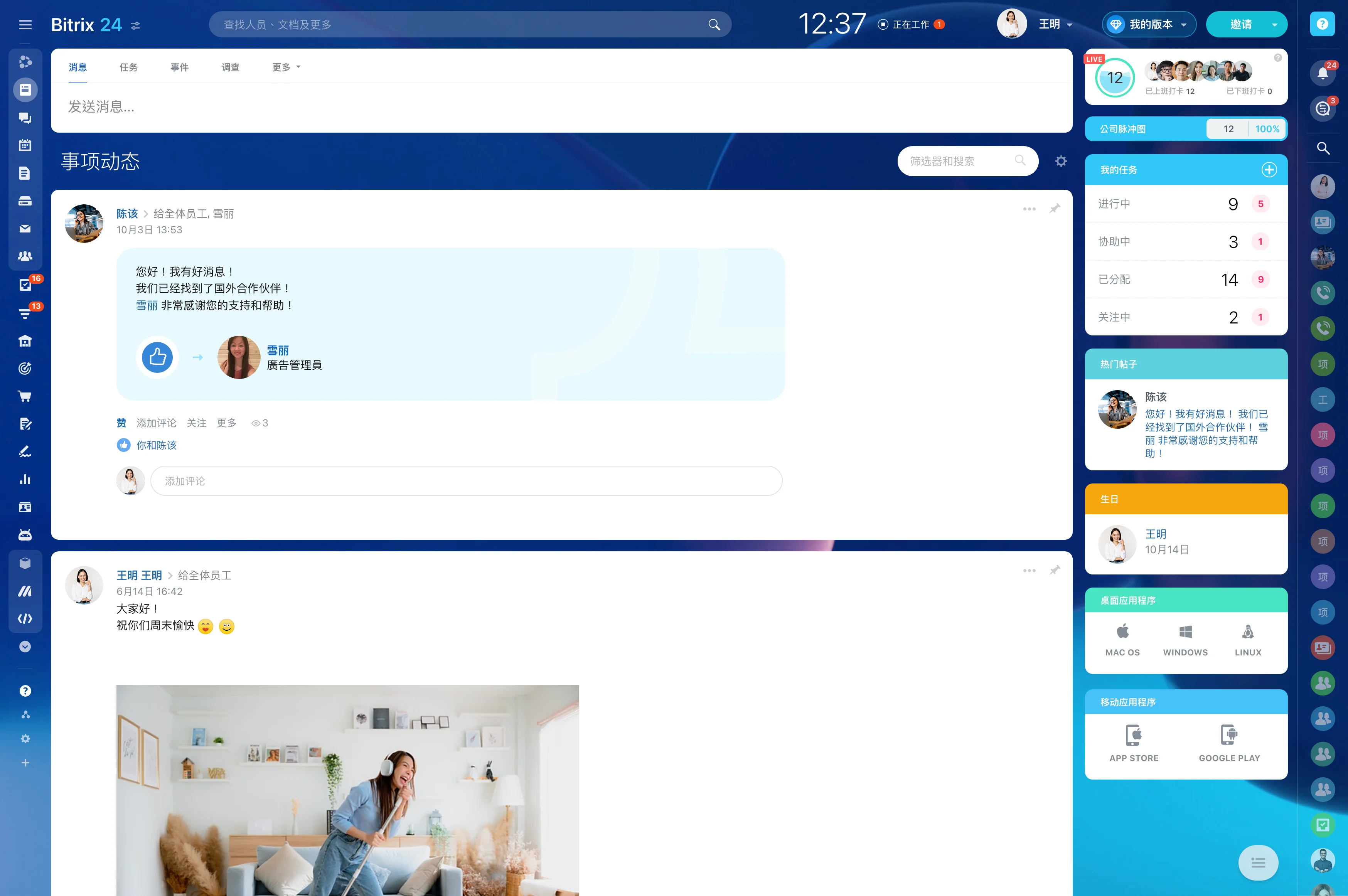Viewport: 1348px width, 896px height.
Task: Open 我的版本 plan dropdown
Action: (1149, 25)
